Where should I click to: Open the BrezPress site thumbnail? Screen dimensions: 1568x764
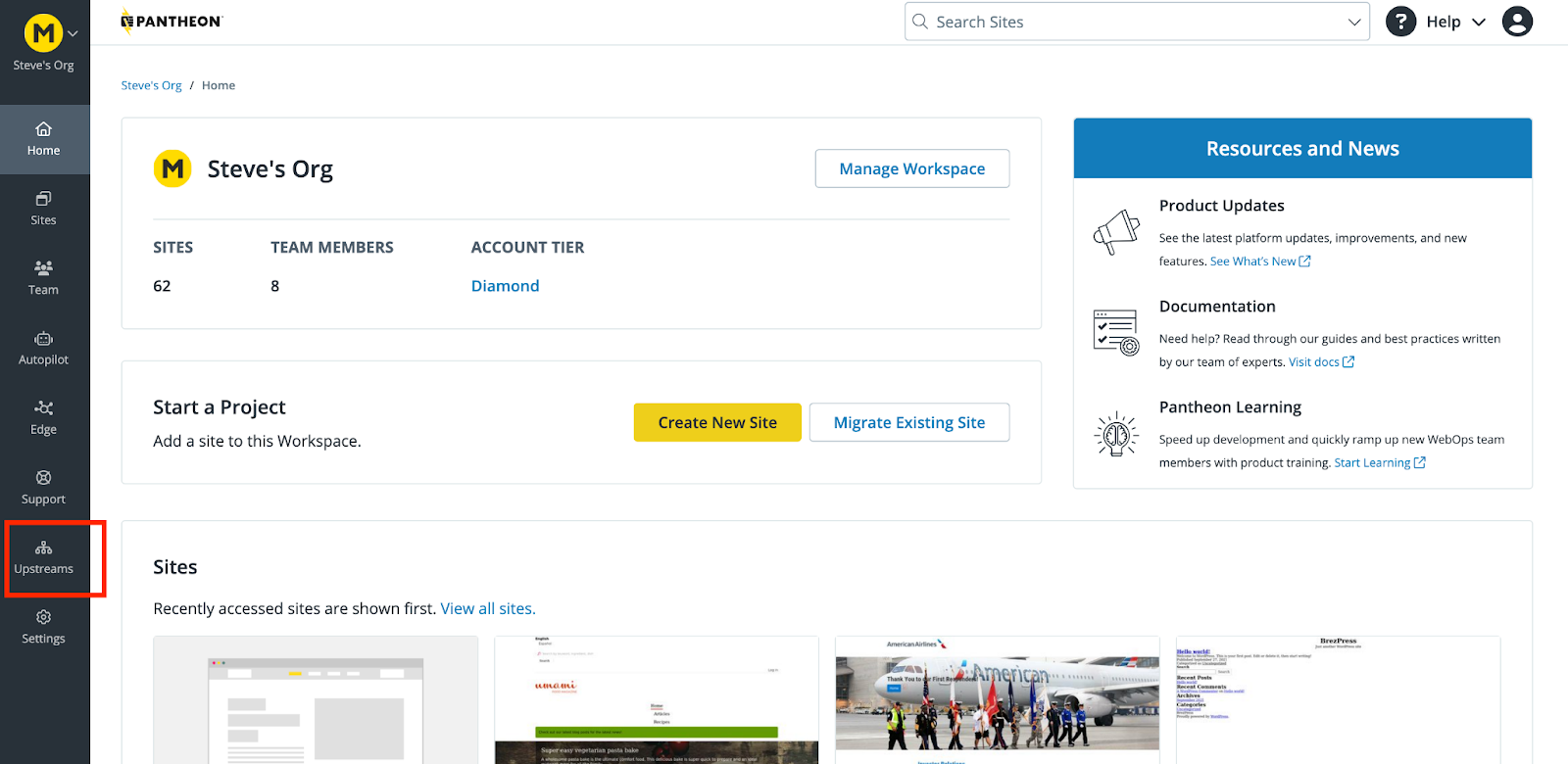pos(1338,699)
